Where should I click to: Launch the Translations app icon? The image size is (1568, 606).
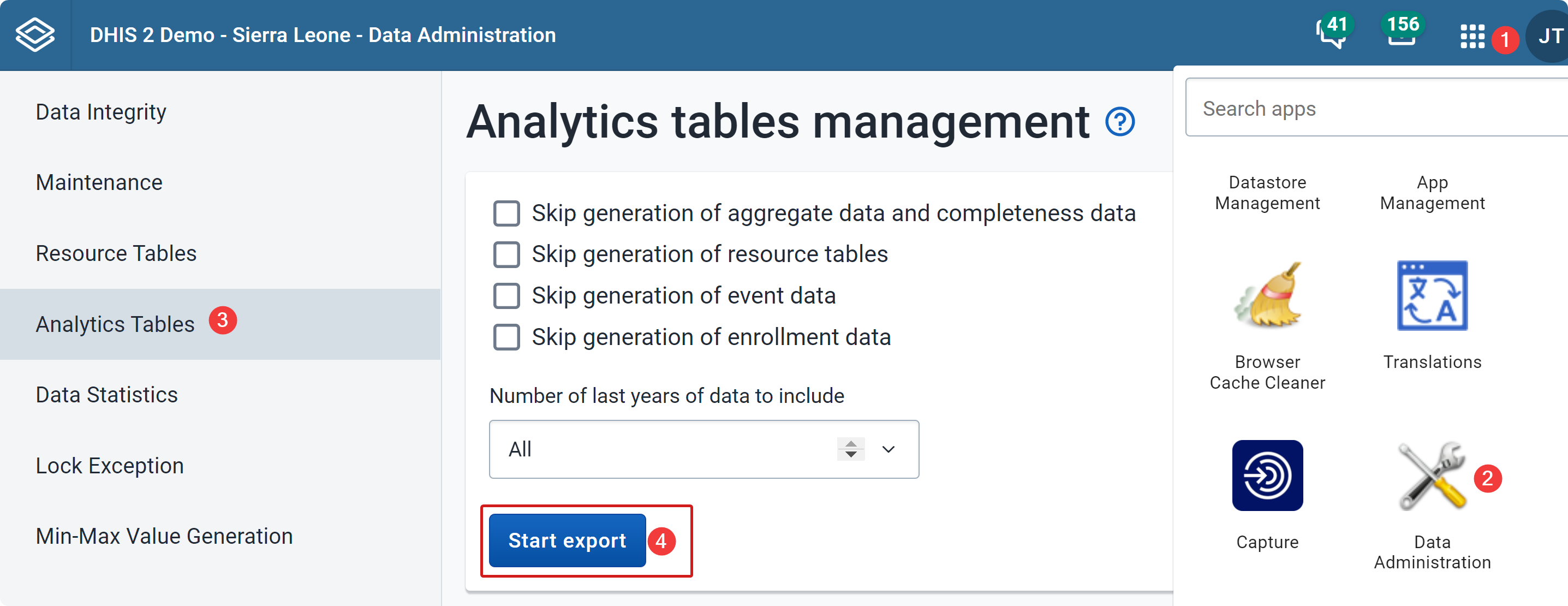click(x=1432, y=296)
